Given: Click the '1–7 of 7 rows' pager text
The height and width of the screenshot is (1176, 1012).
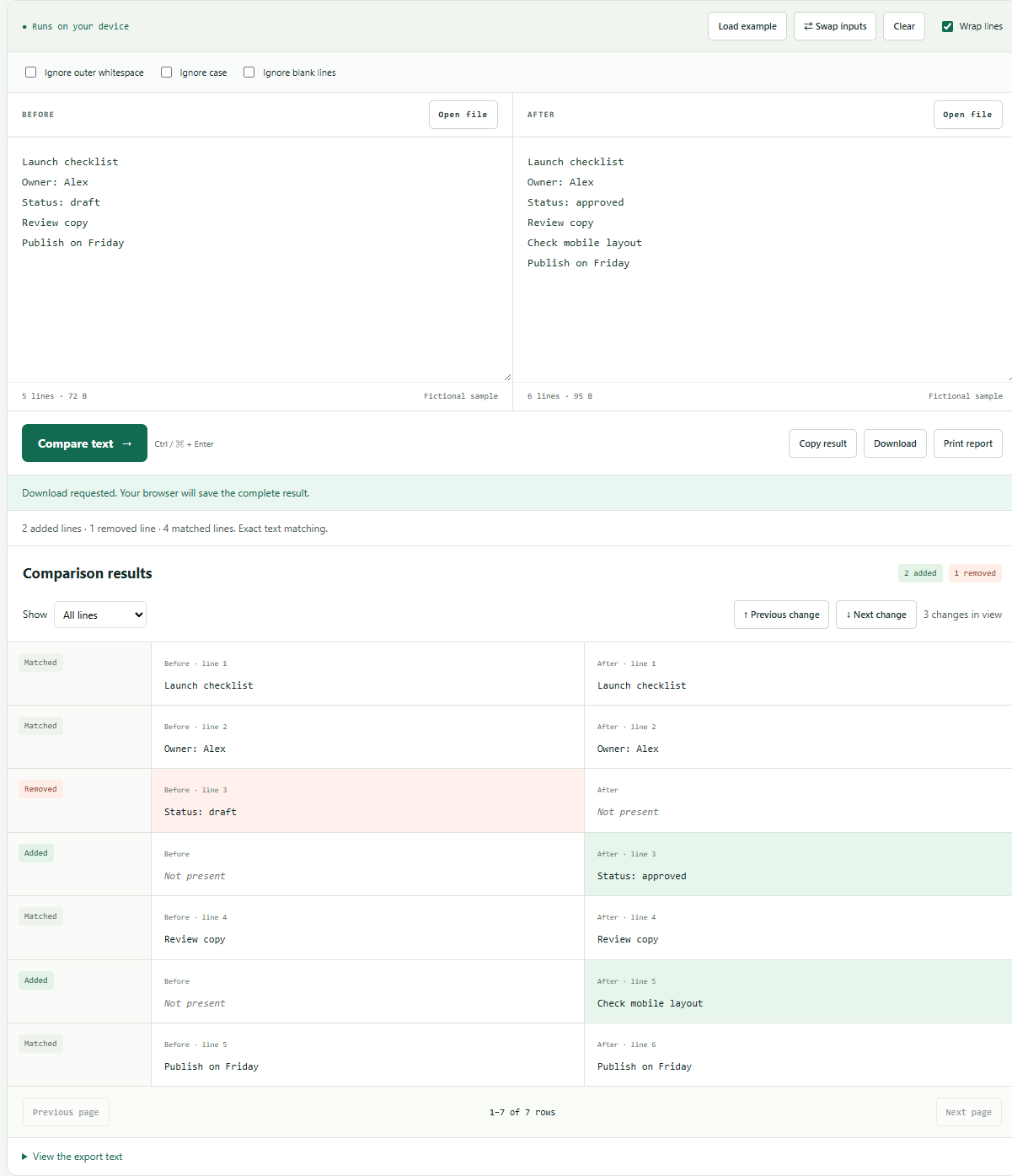Looking at the screenshot, I should pyautogui.click(x=522, y=1112).
